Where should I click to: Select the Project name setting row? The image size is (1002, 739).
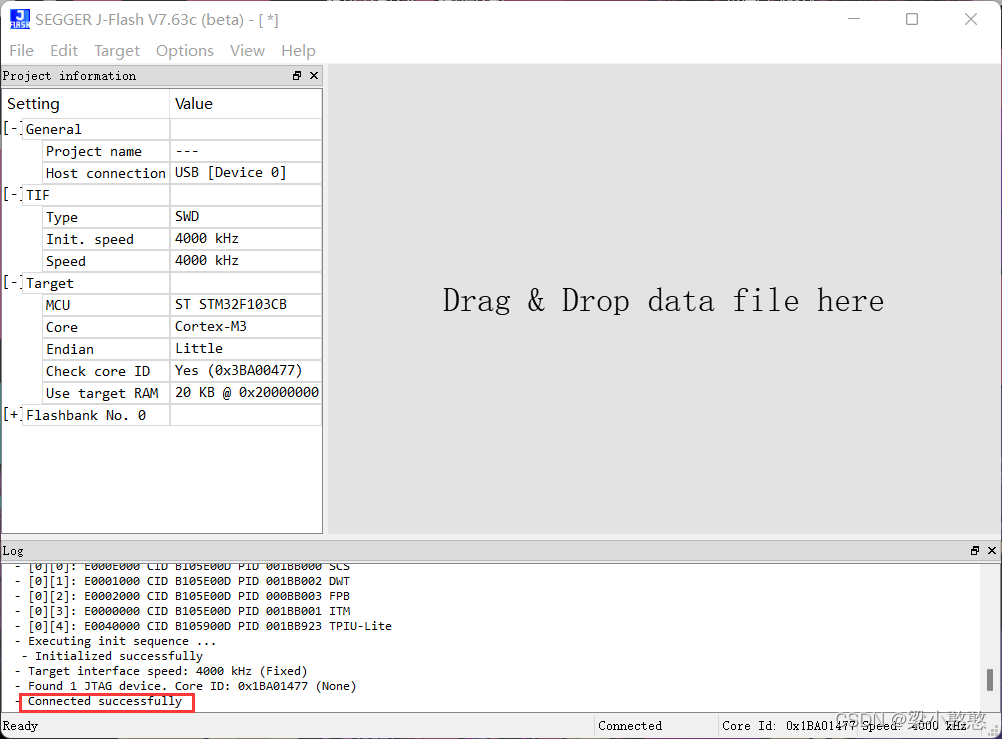coord(182,152)
